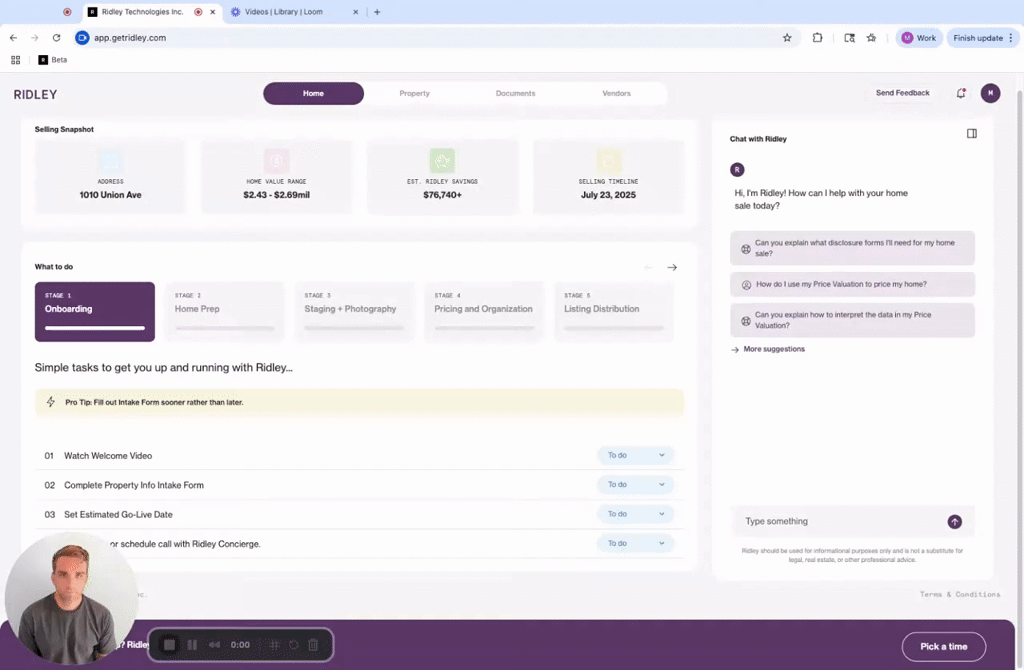Collapse the Chat with Ridley panel
The image size is (1024, 670).
click(972, 133)
